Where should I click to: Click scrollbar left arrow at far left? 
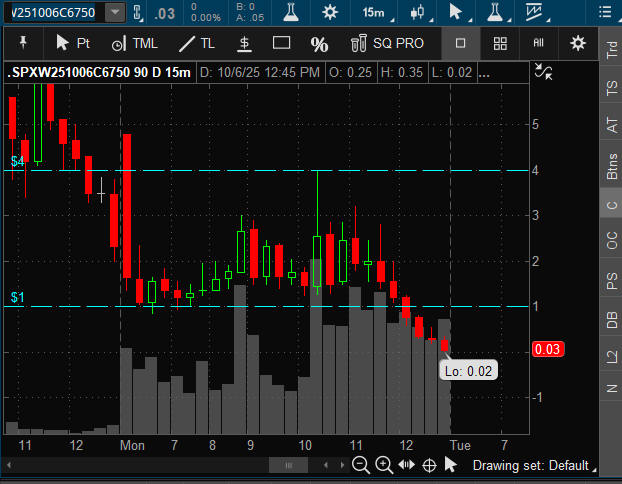(x=9, y=465)
